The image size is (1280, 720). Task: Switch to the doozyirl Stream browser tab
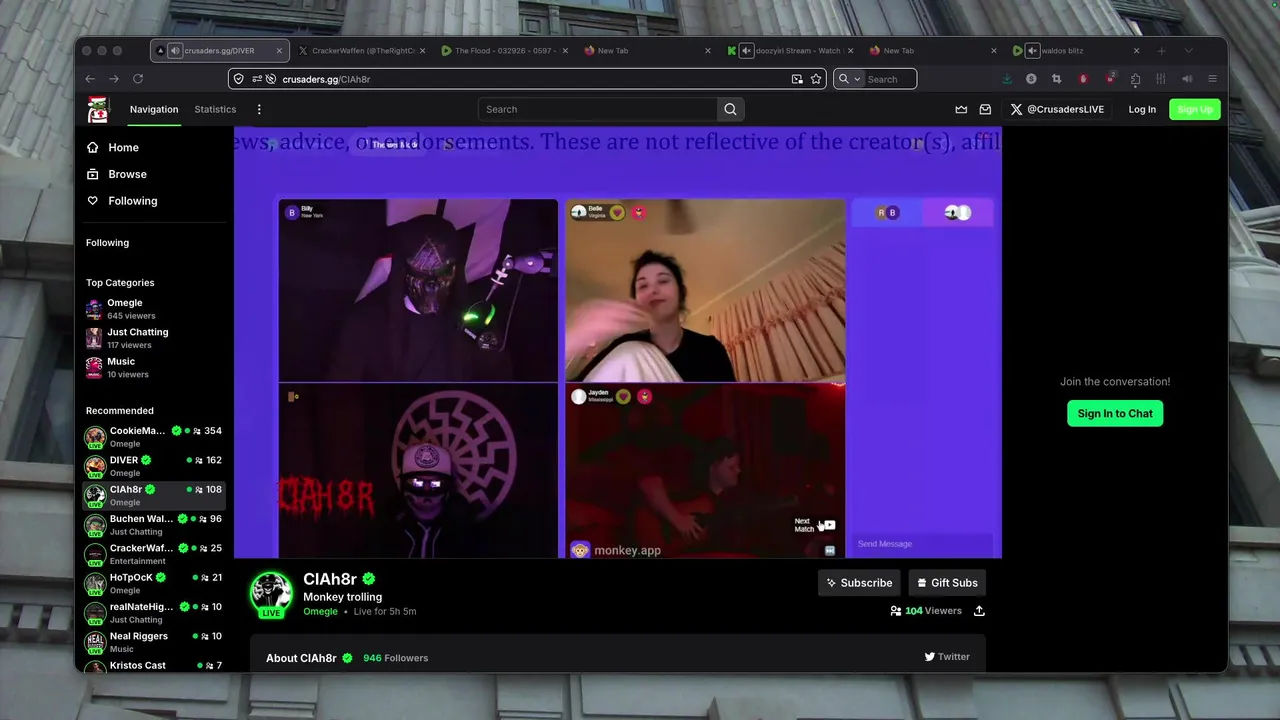790,50
